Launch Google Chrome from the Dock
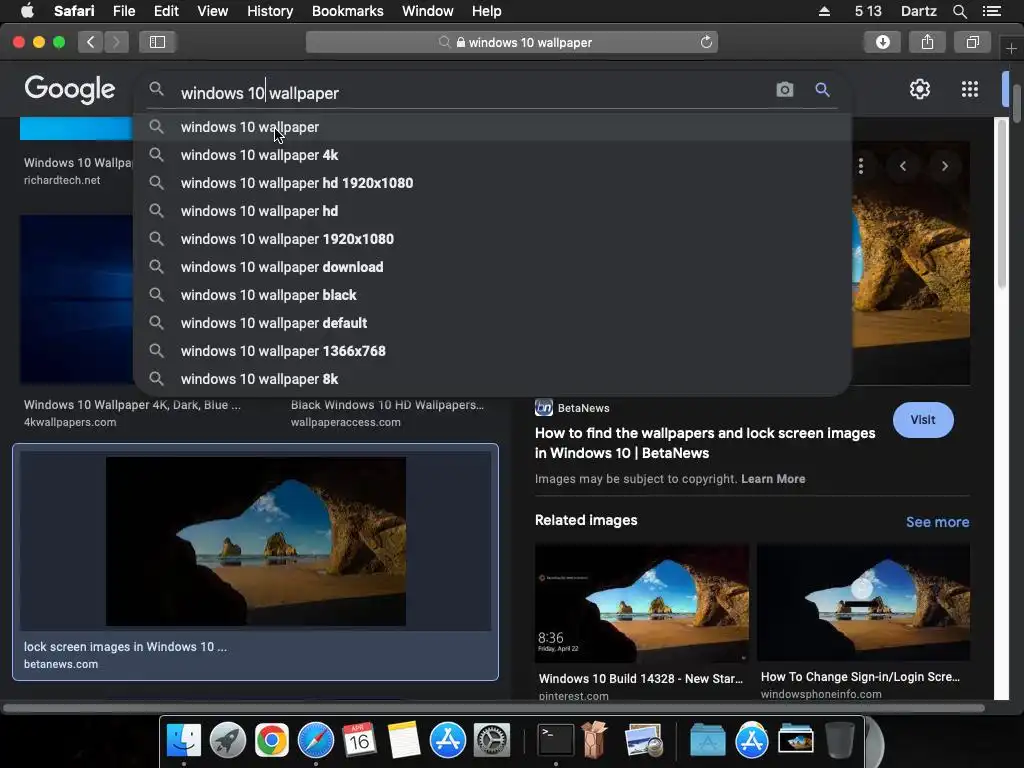 pos(272,740)
